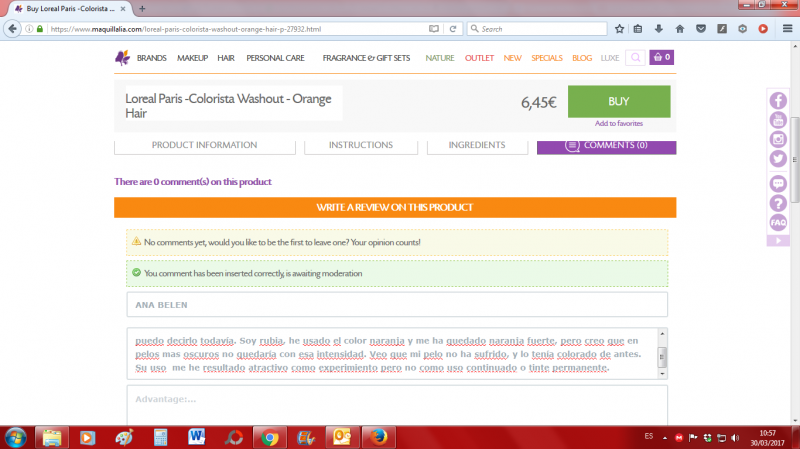The image size is (800, 449).
Task: Click the 6,45€ price text
Action: [538, 103]
